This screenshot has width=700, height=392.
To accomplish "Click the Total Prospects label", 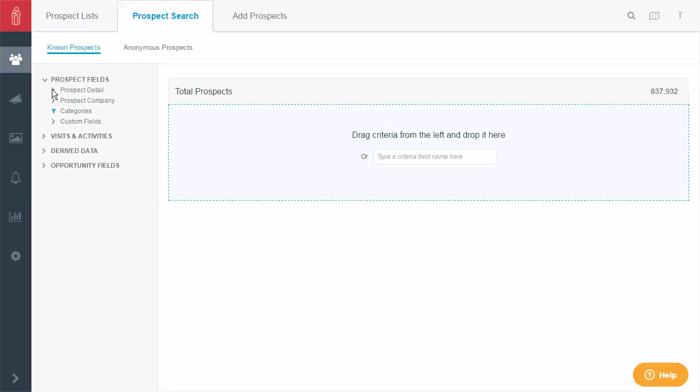I will pyautogui.click(x=204, y=92).
